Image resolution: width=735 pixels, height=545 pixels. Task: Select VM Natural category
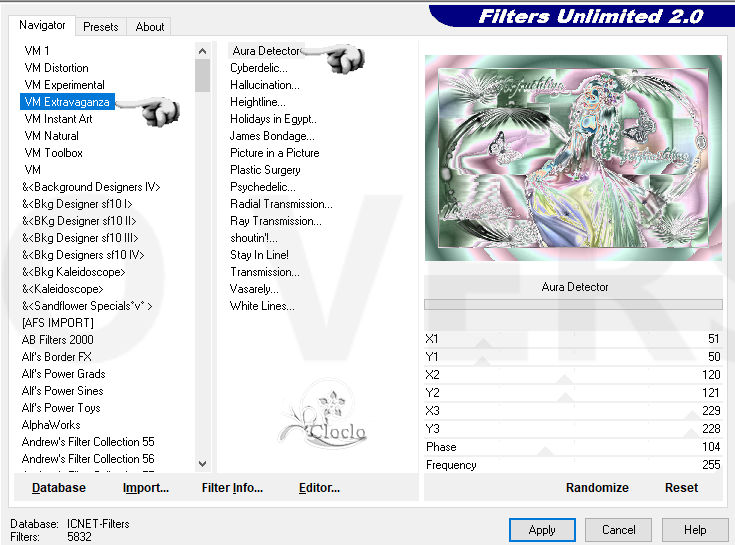[52, 136]
